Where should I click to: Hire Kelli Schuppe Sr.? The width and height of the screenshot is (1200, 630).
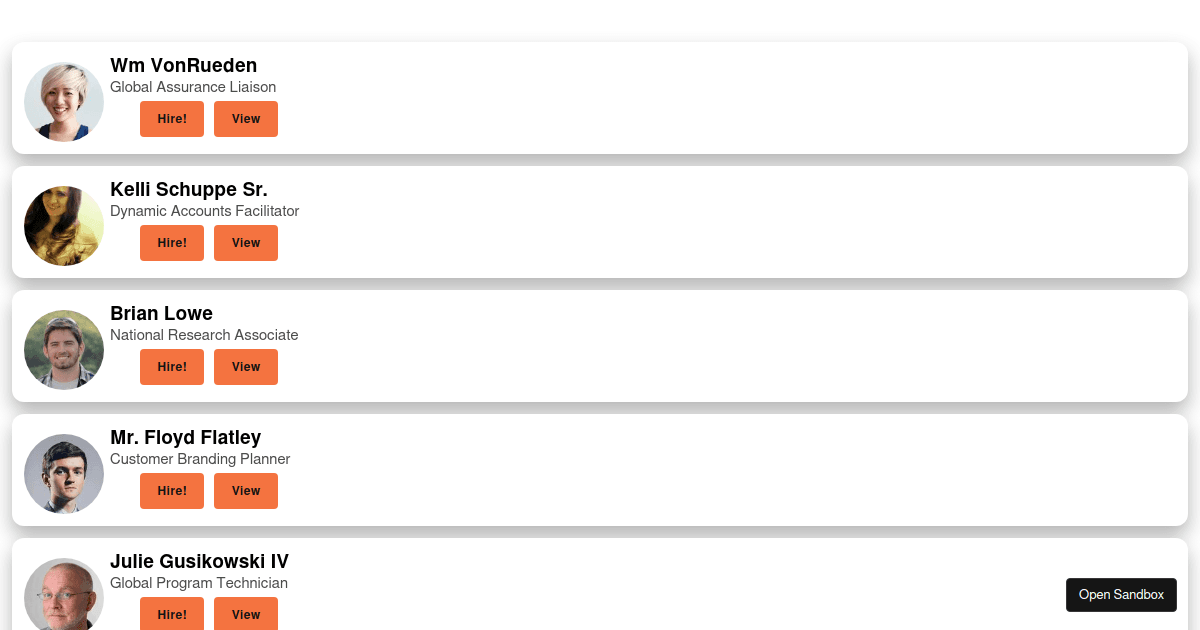pos(172,243)
